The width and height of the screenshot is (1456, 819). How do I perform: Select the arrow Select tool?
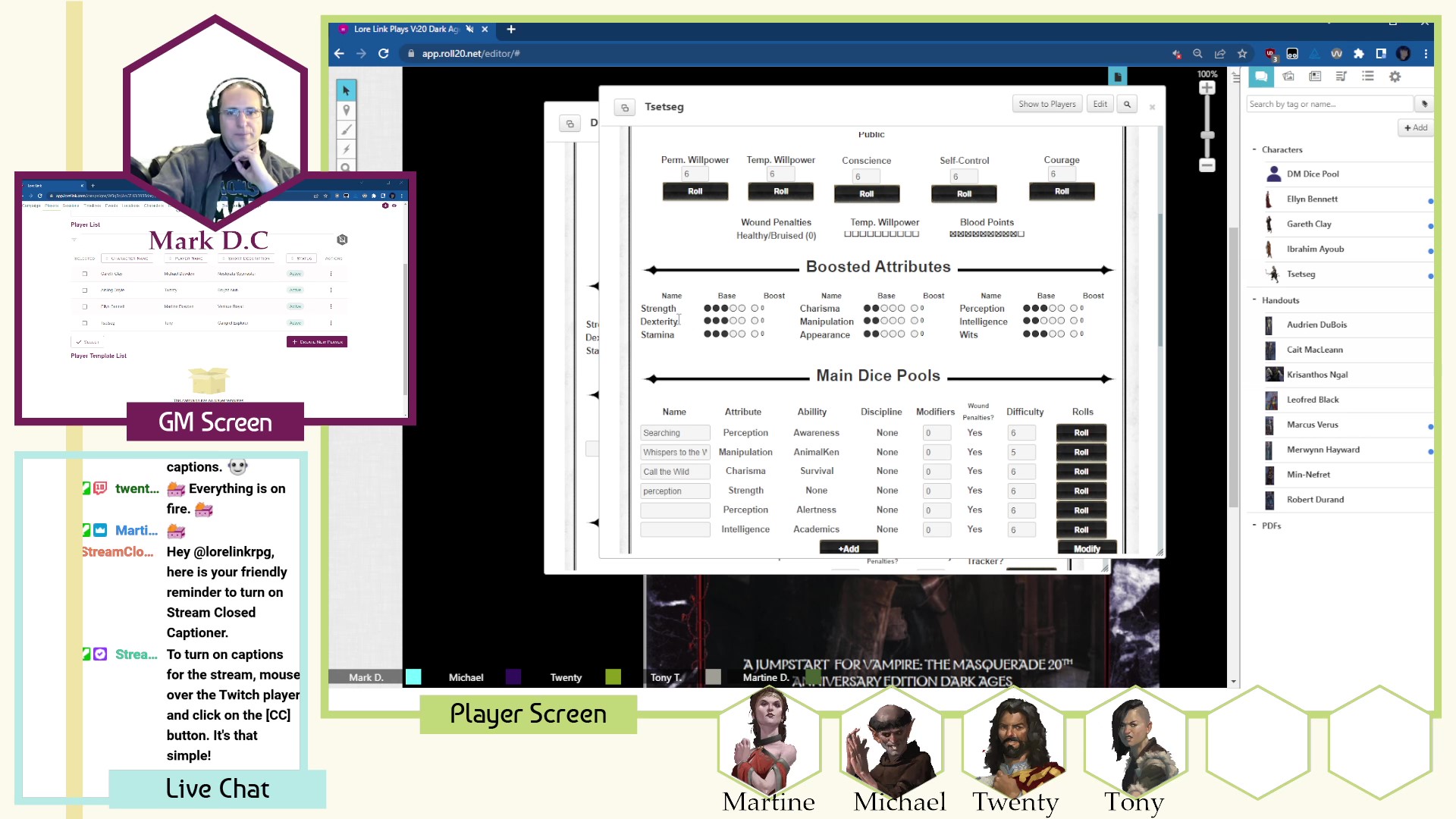[346, 90]
